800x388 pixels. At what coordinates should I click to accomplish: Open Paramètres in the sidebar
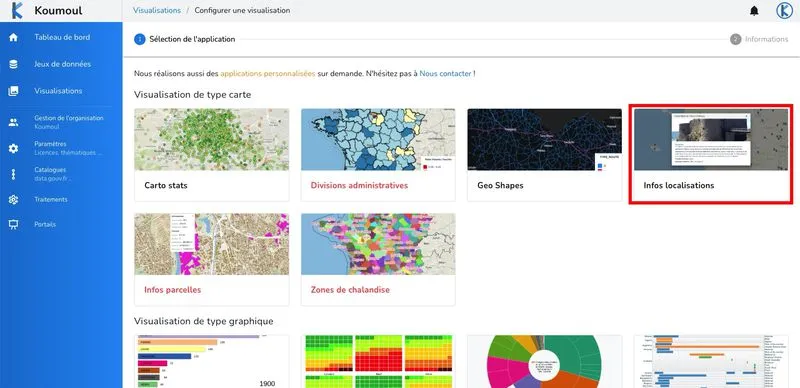coord(61,149)
